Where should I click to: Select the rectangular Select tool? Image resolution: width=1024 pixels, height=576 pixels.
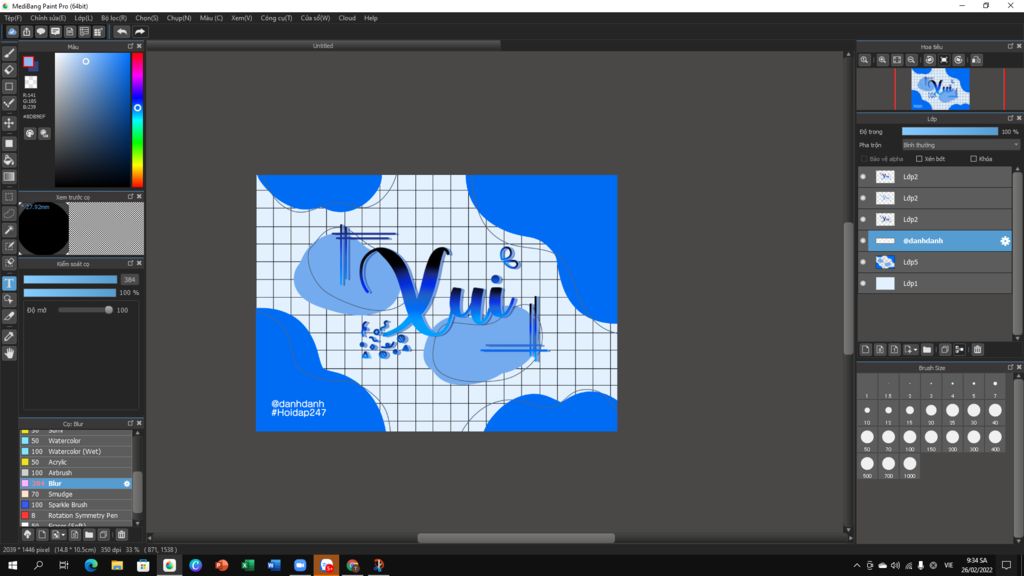pyautogui.click(x=9, y=197)
